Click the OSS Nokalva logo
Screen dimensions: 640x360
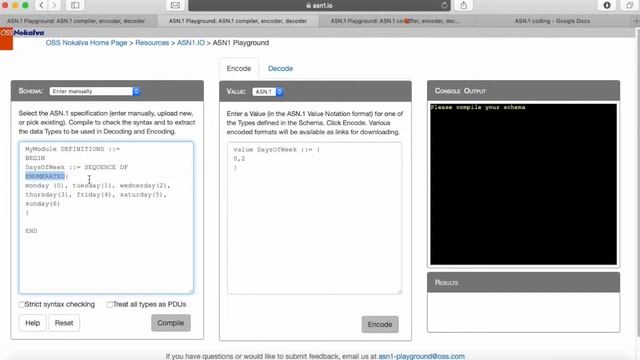[22, 33]
